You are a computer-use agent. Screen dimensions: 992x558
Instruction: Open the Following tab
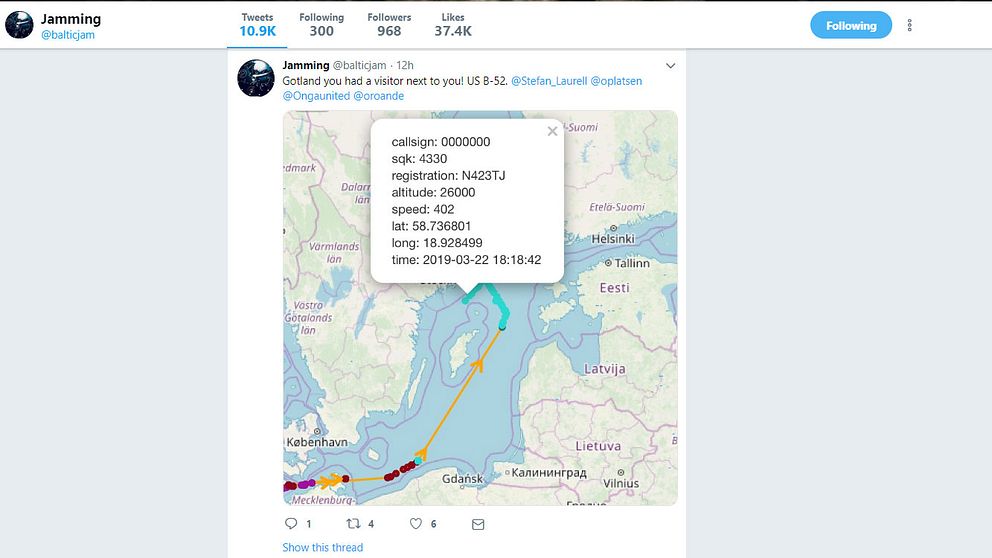point(321,25)
